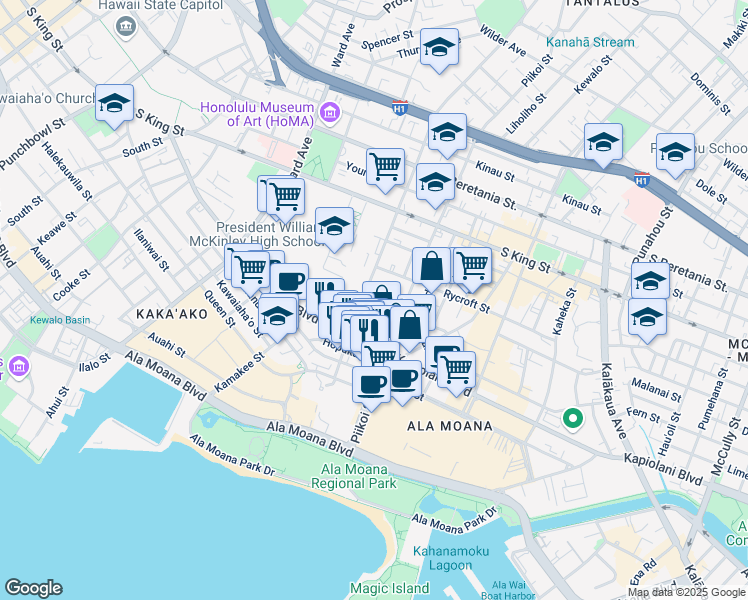This screenshot has height=600, width=748.
Task: Select Rycroft St street label
Action: (467, 302)
